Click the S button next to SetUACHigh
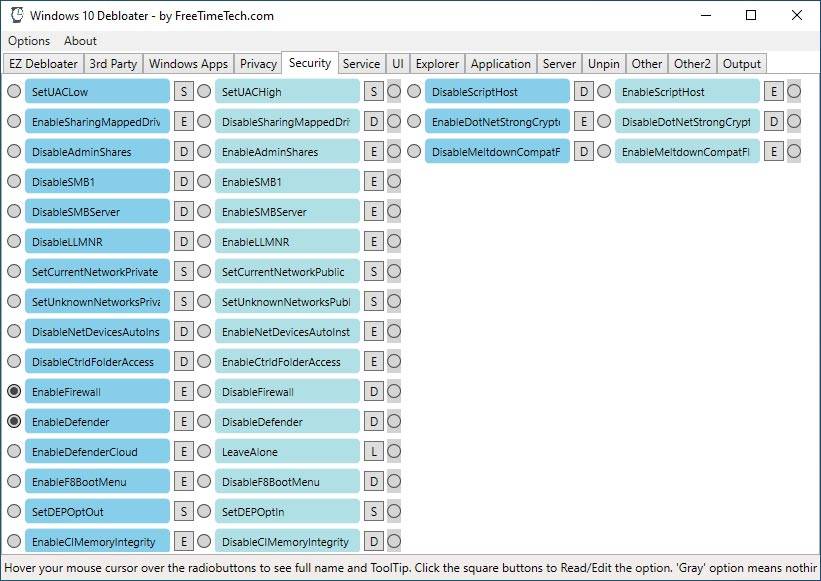 click(x=374, y=92)
